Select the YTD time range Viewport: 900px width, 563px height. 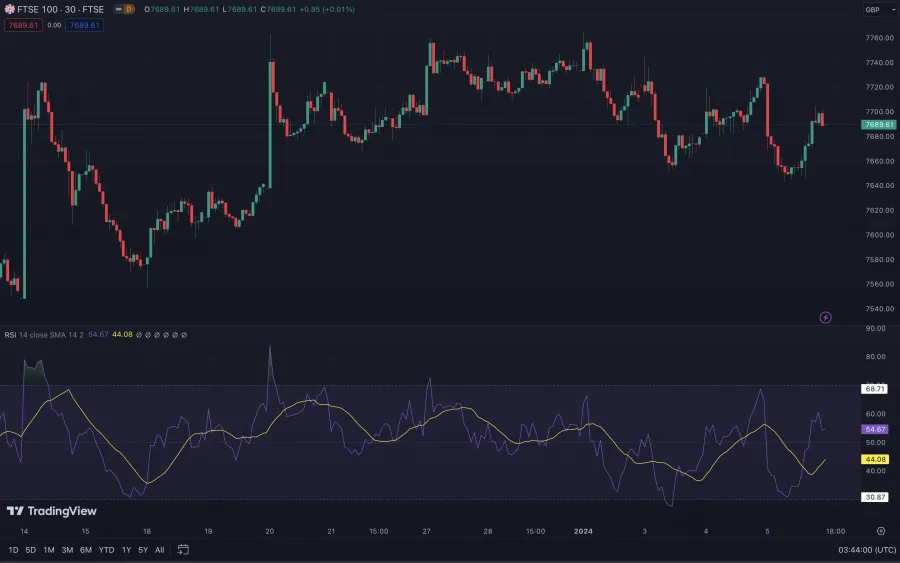106,550
